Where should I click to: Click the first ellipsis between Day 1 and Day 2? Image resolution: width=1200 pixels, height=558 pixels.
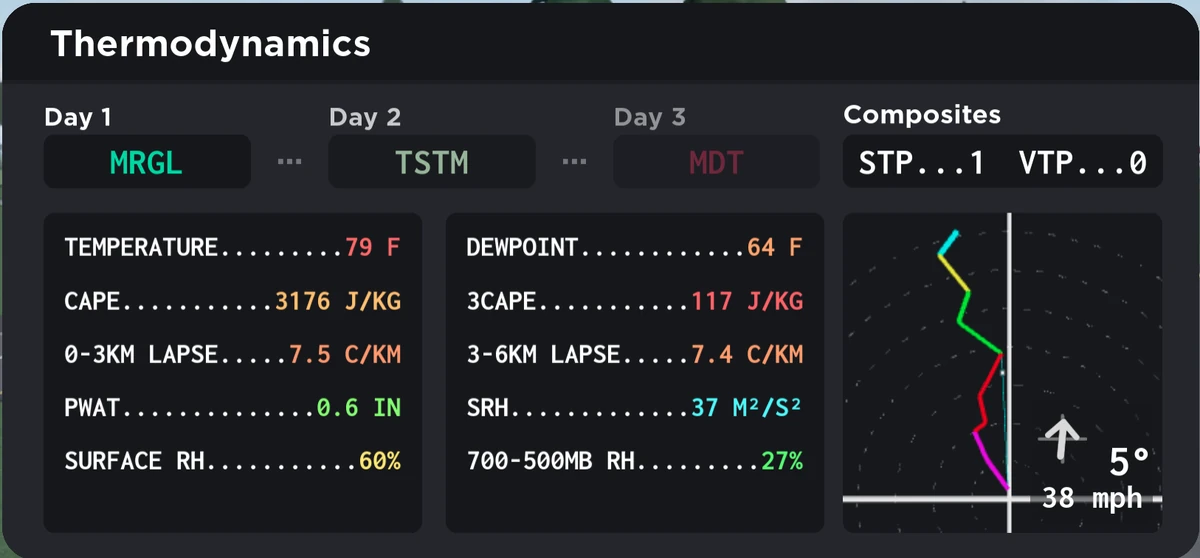[x=289, y=162]
